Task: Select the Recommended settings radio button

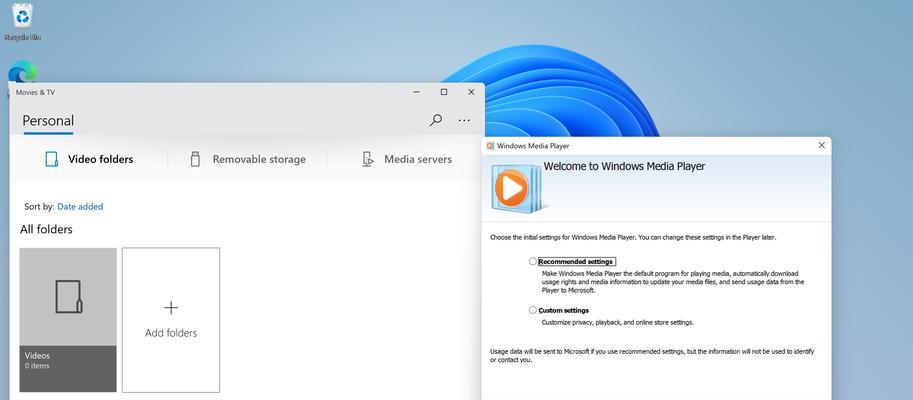Action: (532, 261)
